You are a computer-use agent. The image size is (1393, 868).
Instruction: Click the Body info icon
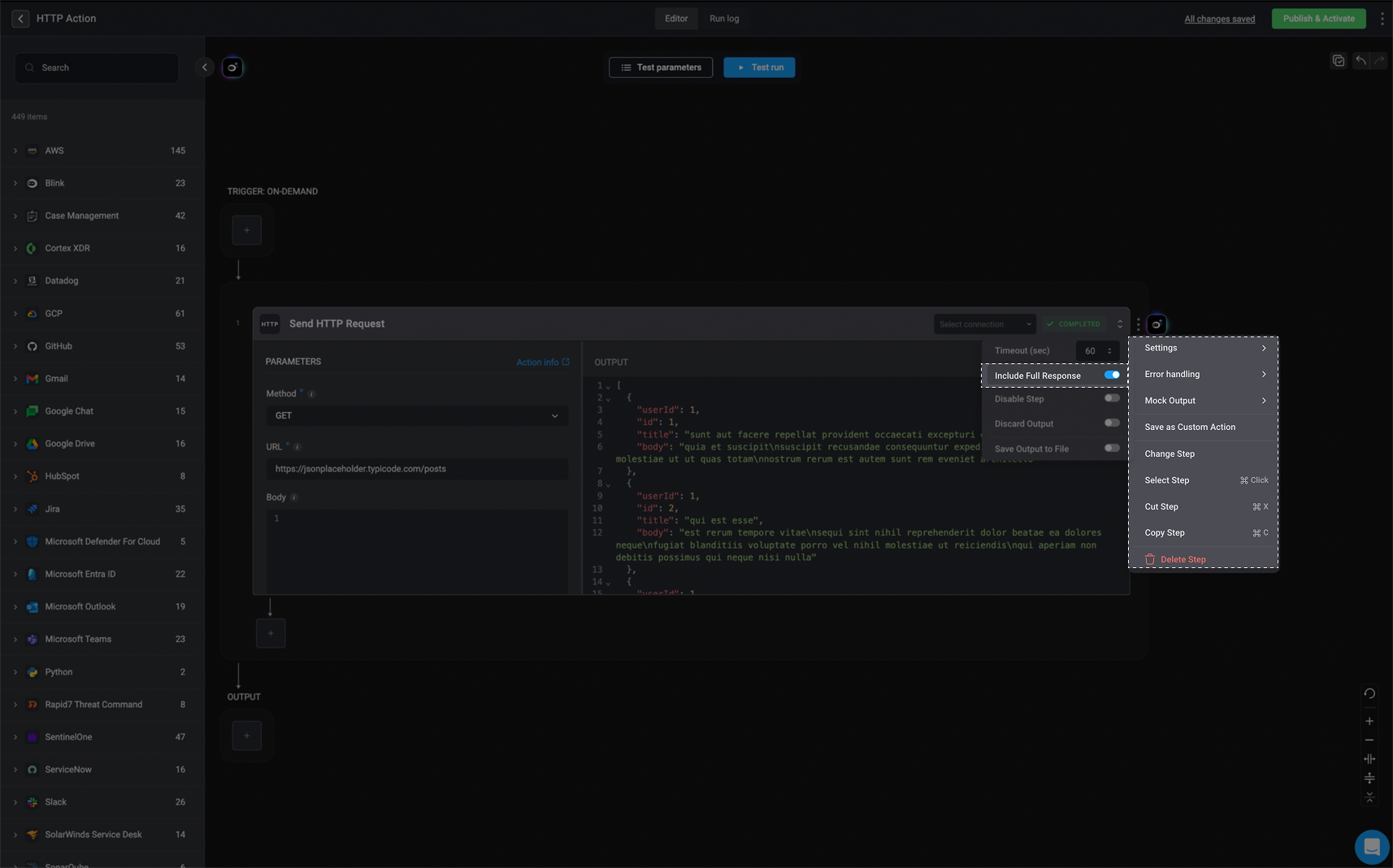(293, 497)
